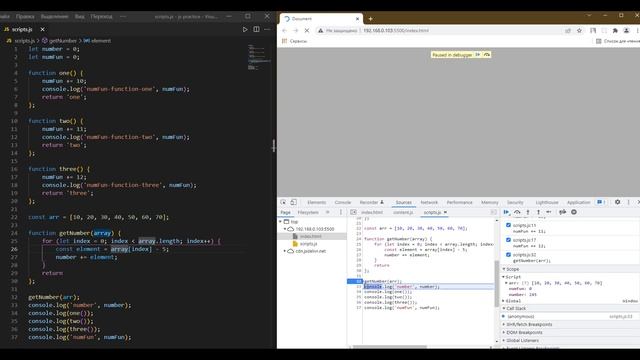The height and width of the screenshot is (360, 640).
Task: Open DevTools issues counter badge
Action: coord(601,202)
